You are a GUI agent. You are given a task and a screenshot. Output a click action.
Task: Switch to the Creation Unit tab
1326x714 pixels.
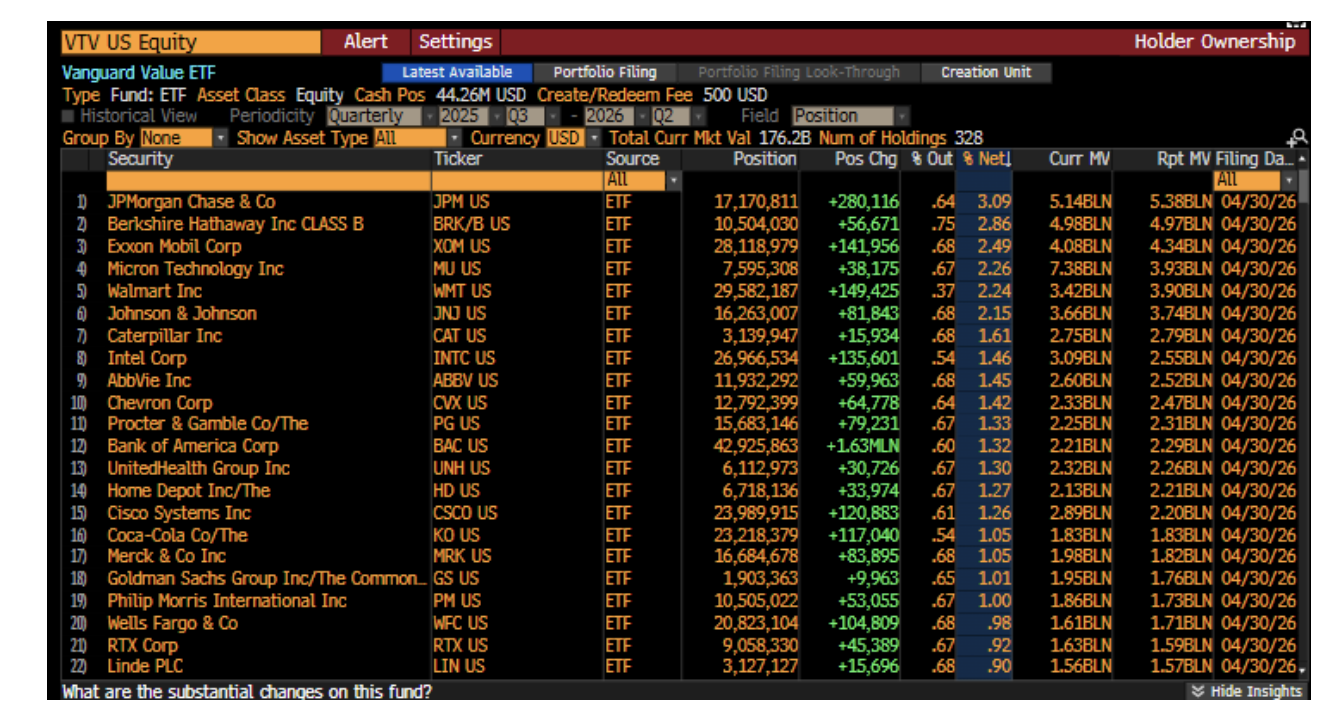click(x=985, y=72)
